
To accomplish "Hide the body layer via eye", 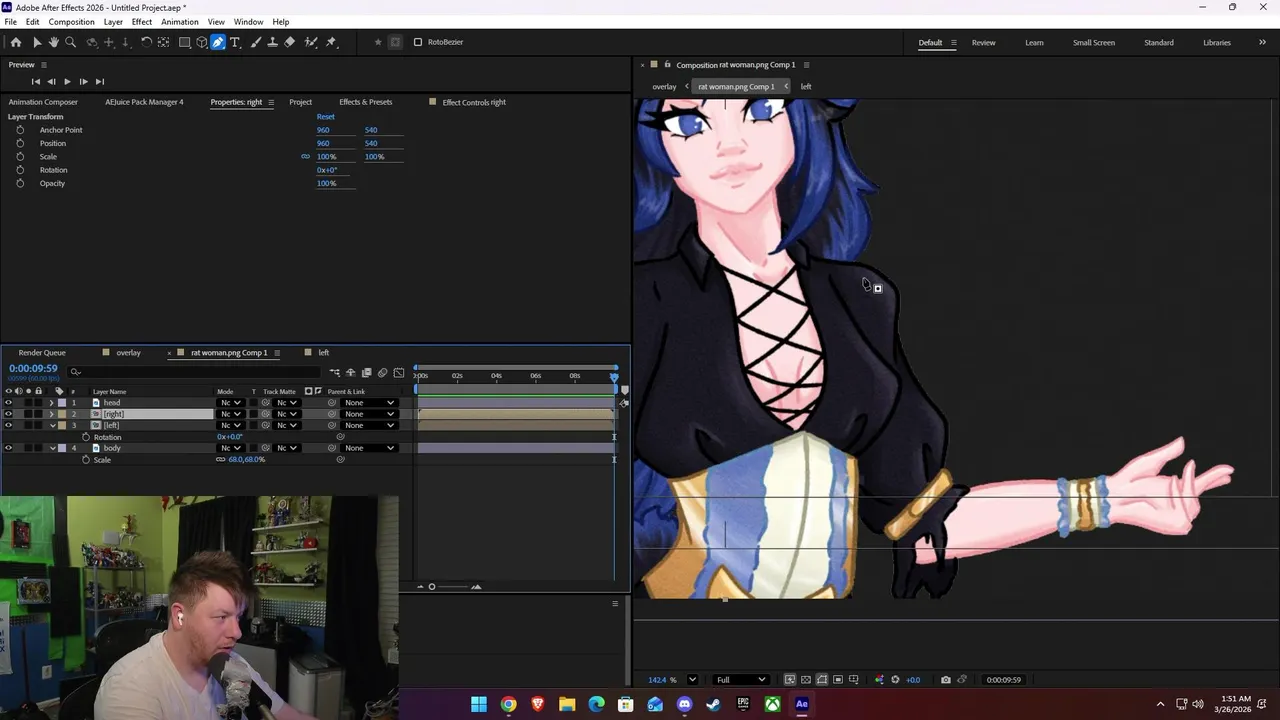I will pyautogui.click(x=8, y=448).
